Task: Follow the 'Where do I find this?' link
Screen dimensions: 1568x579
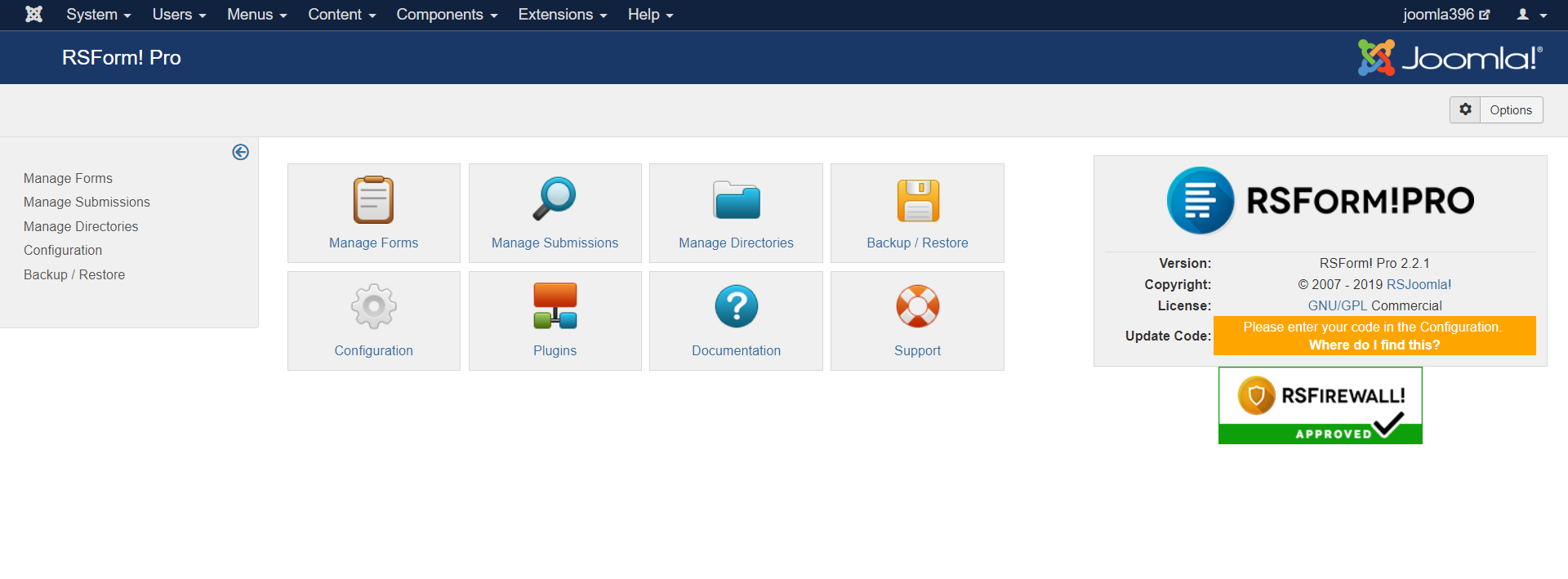Action: (x=1374, y=345)
